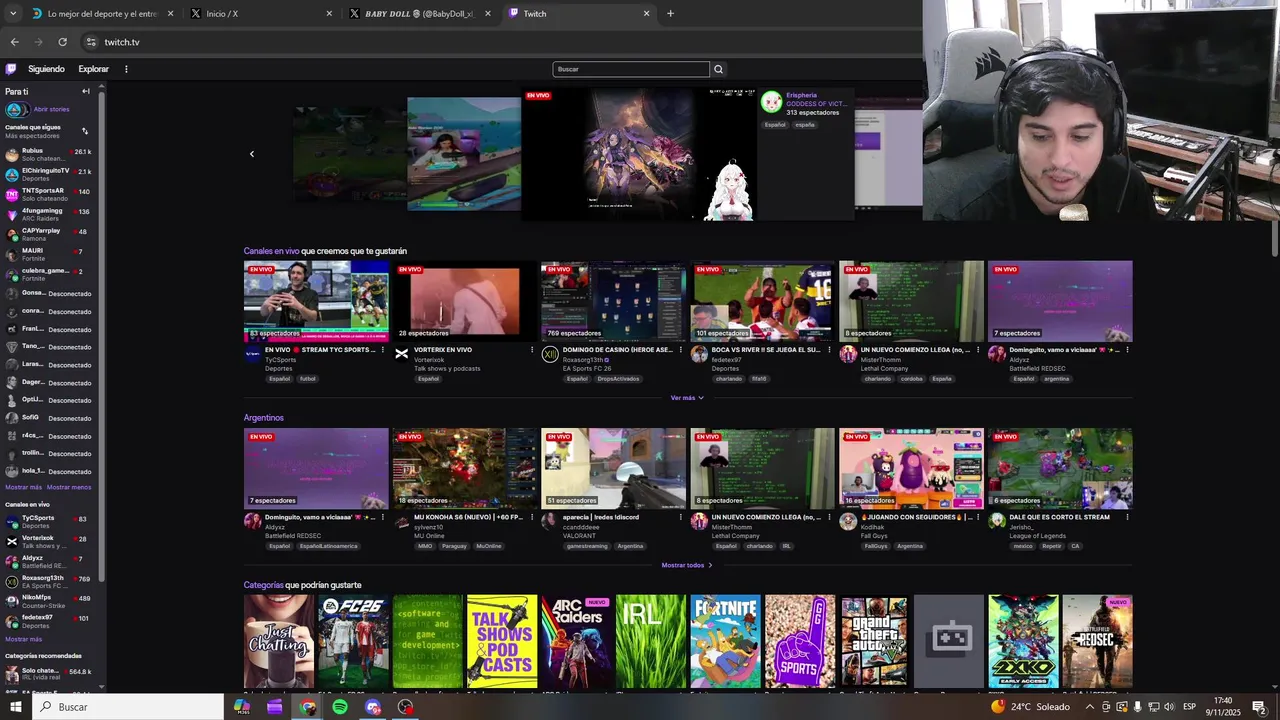This screenshot has width=1280, height=720.
Task: Open fedetex97 channel in live channels
Action: (49, 621)
